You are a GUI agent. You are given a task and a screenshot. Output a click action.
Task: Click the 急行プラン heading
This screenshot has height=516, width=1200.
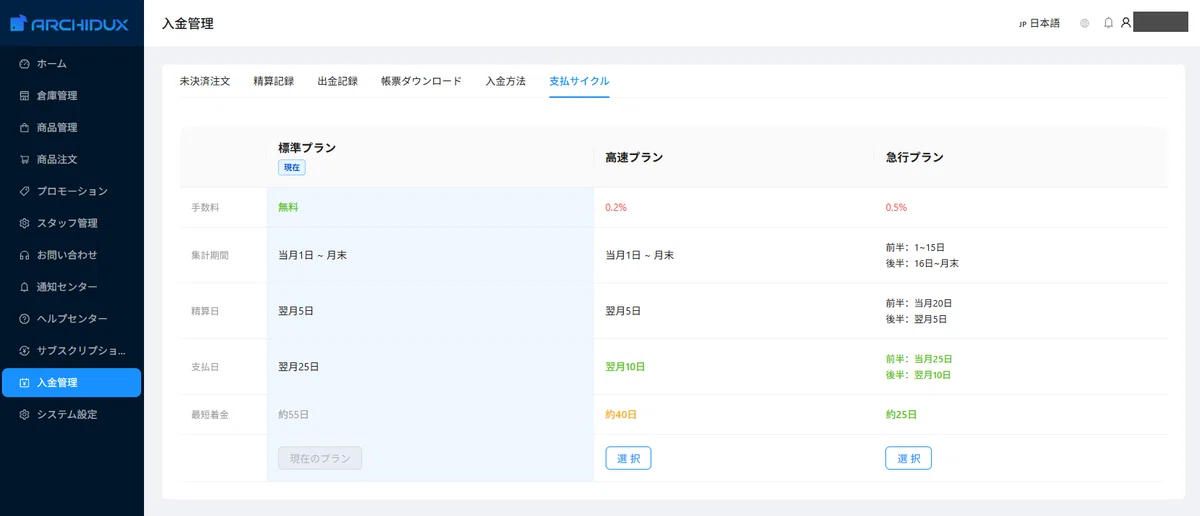914,158
